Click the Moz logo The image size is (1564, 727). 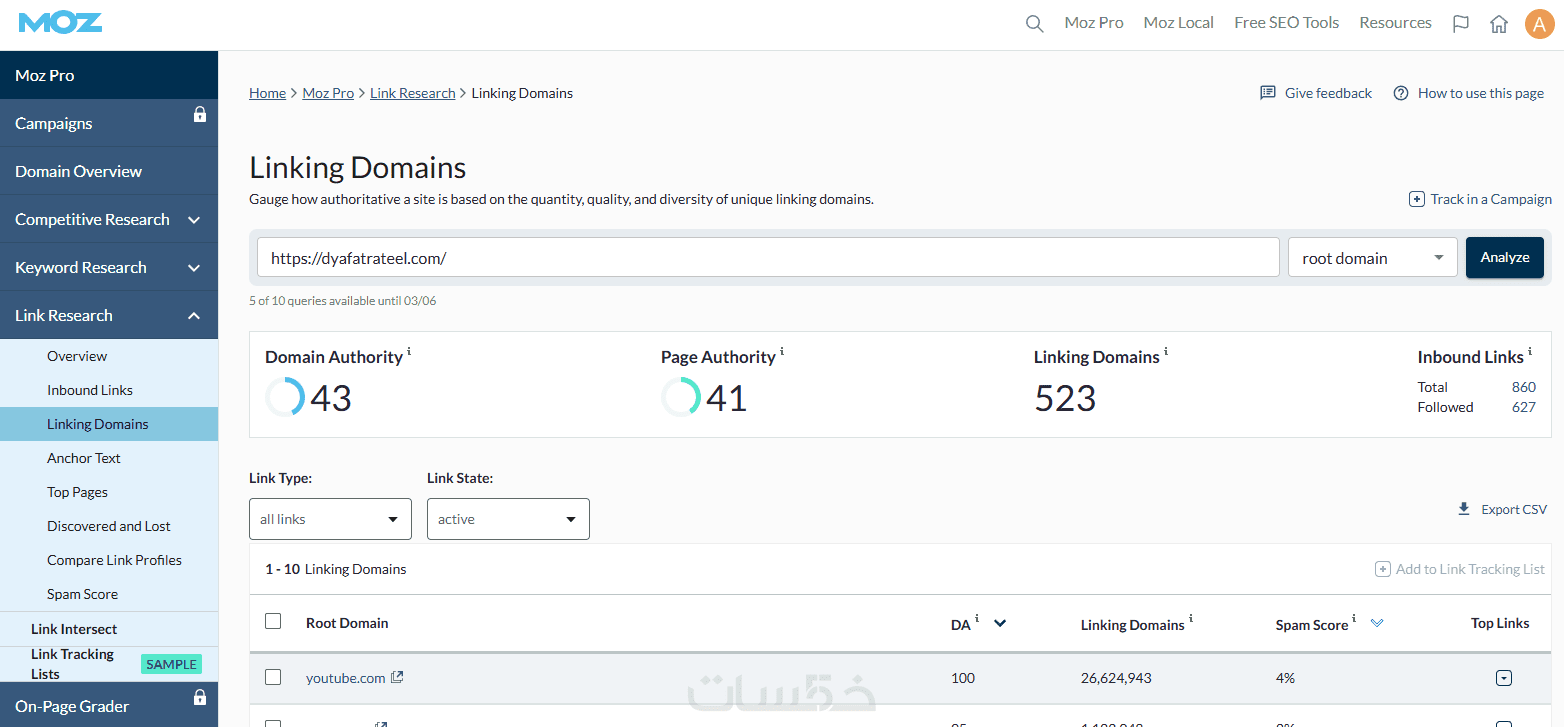coord(60,23)
